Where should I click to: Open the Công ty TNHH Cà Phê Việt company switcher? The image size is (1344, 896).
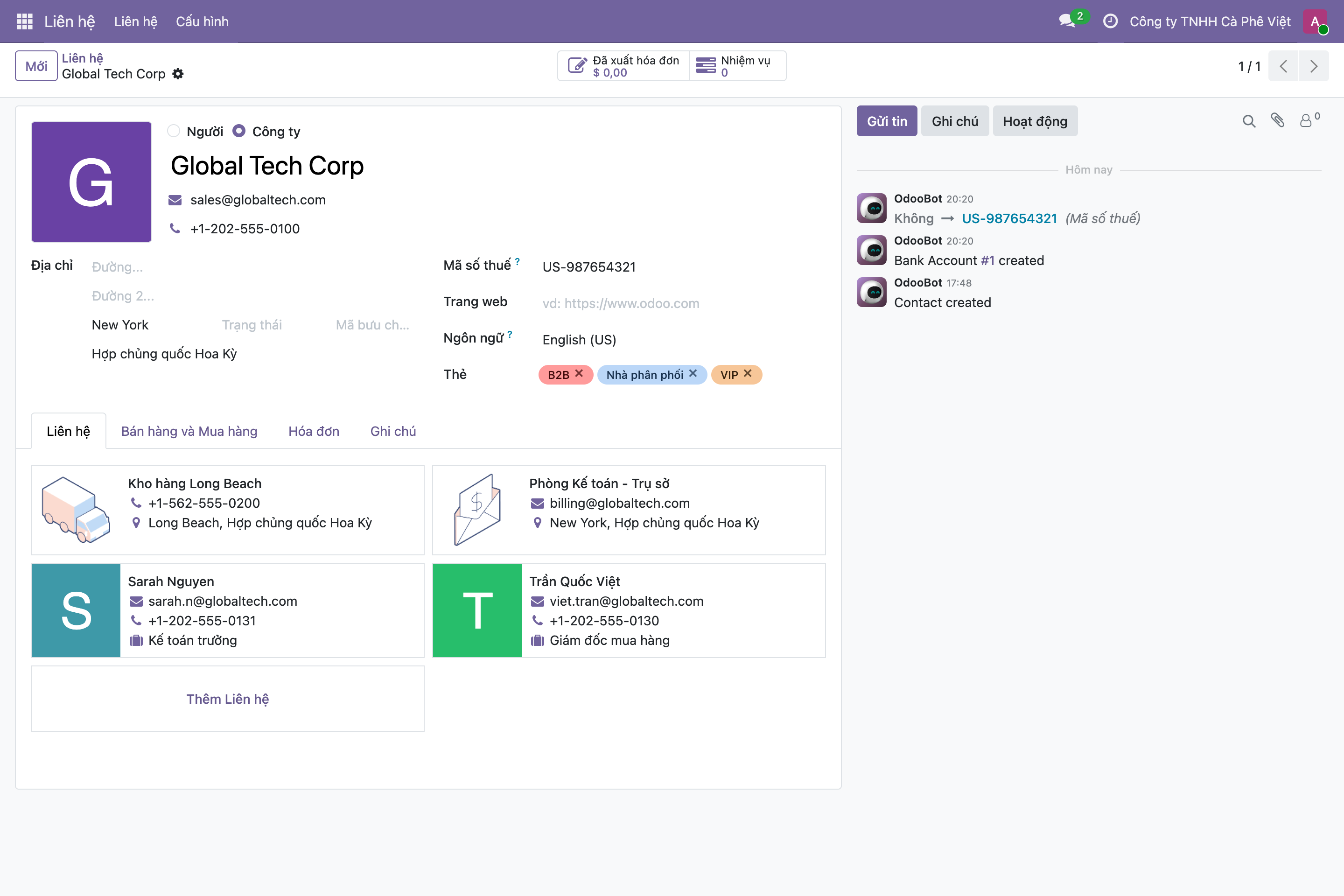[x=1210, y=21]
